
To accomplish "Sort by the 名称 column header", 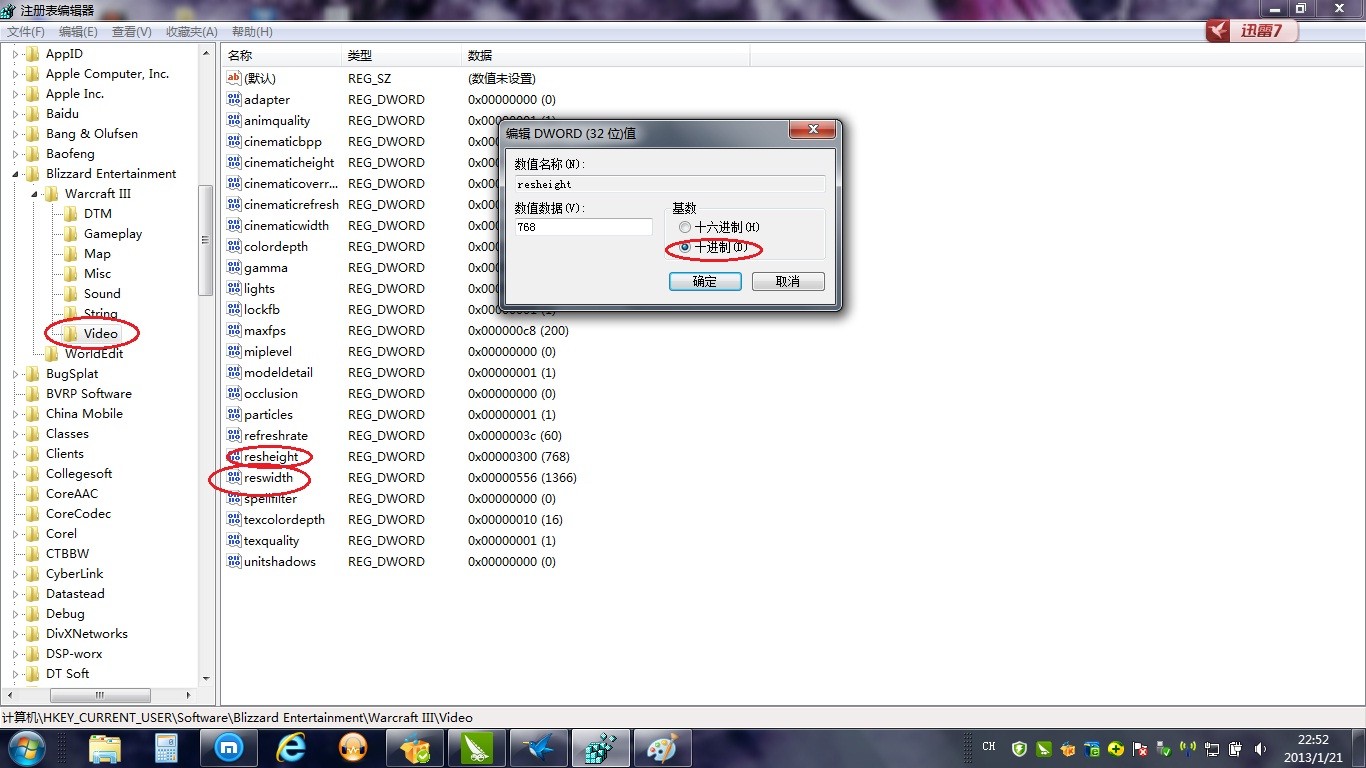I will [x=281, y=55].
